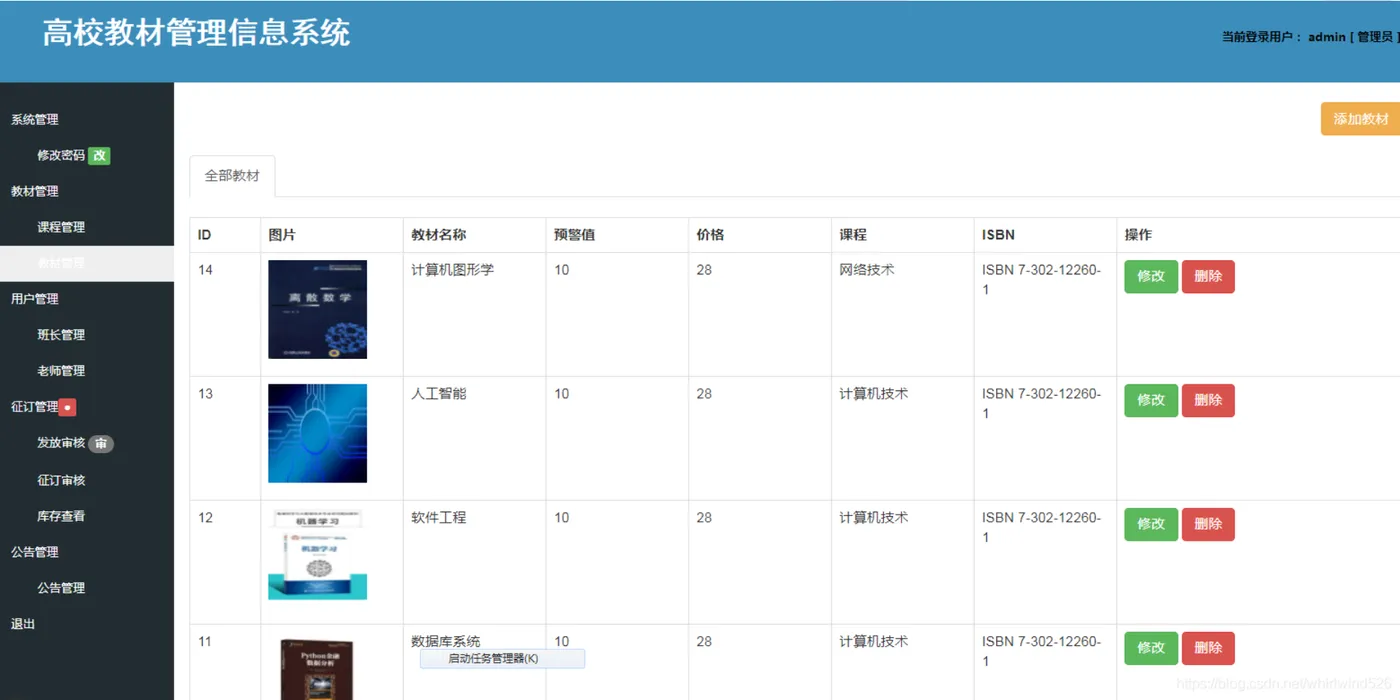Screen dimensions: 1400x700
Task: Click 修改 for 人工智能 row
Action: tap(1151, 401)
